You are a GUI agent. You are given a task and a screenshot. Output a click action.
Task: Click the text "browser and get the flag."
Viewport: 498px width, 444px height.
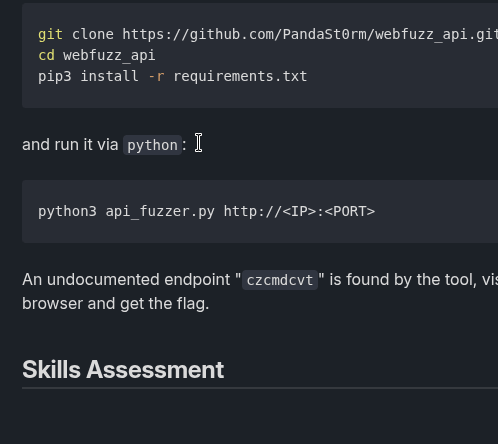coord(115,304)
